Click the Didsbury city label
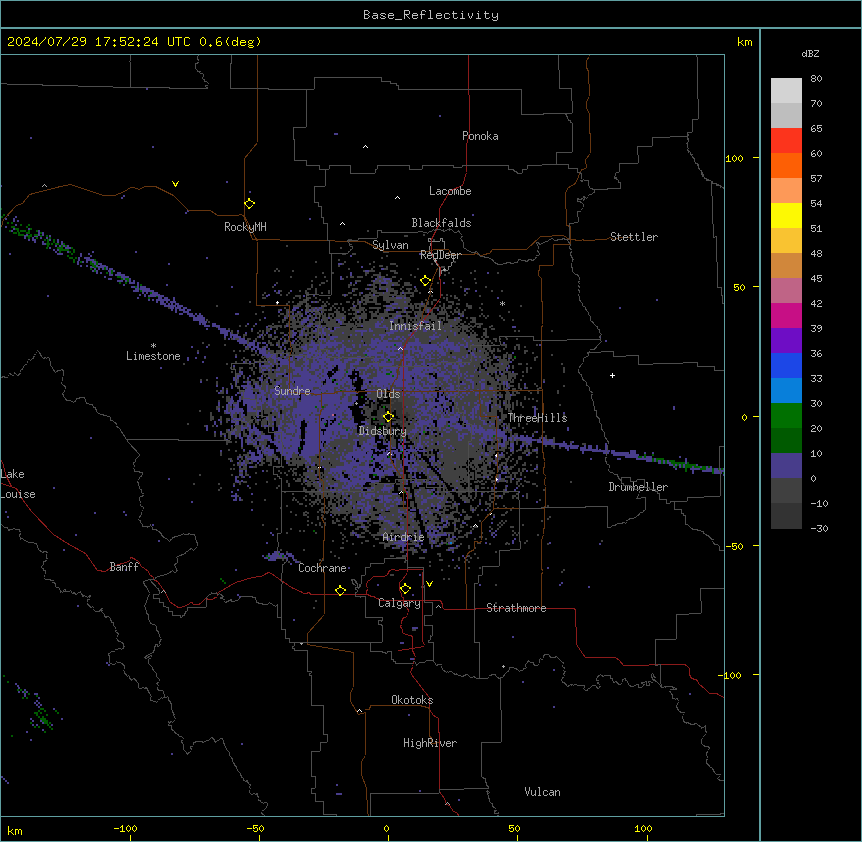The image size is (862, 842). pyautogui.click(x=383, y=431)
